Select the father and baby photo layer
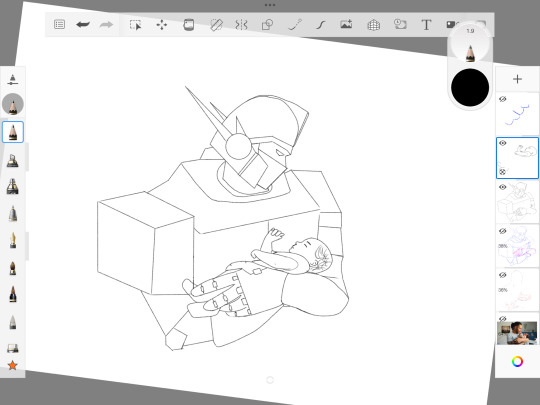 tap(517, 333)
